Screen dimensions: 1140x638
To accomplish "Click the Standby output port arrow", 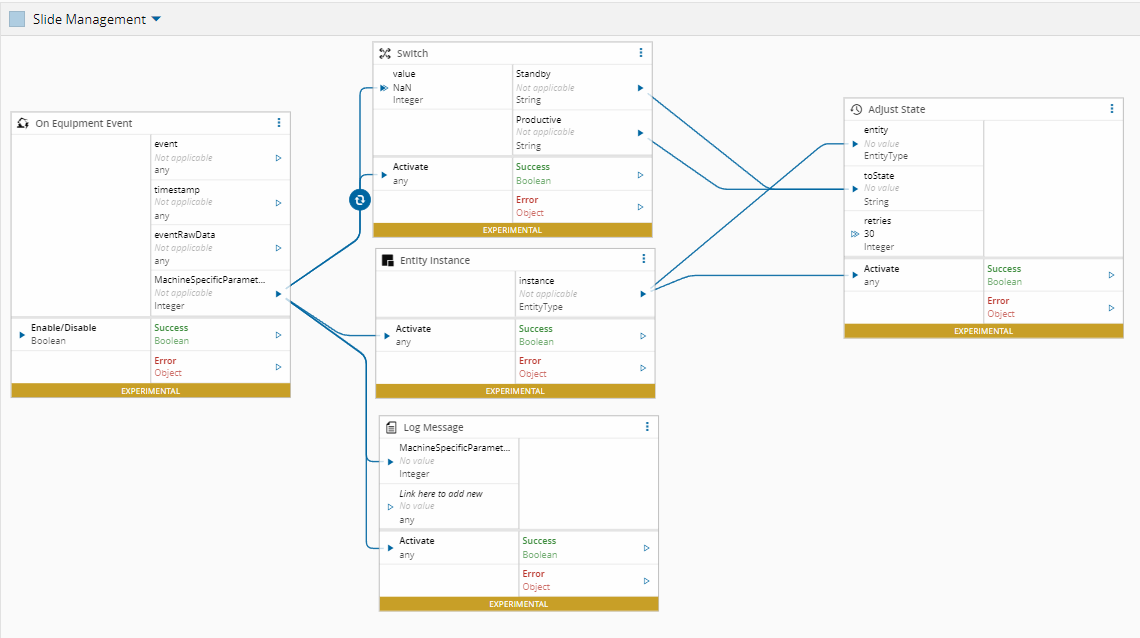I will 641,88.
